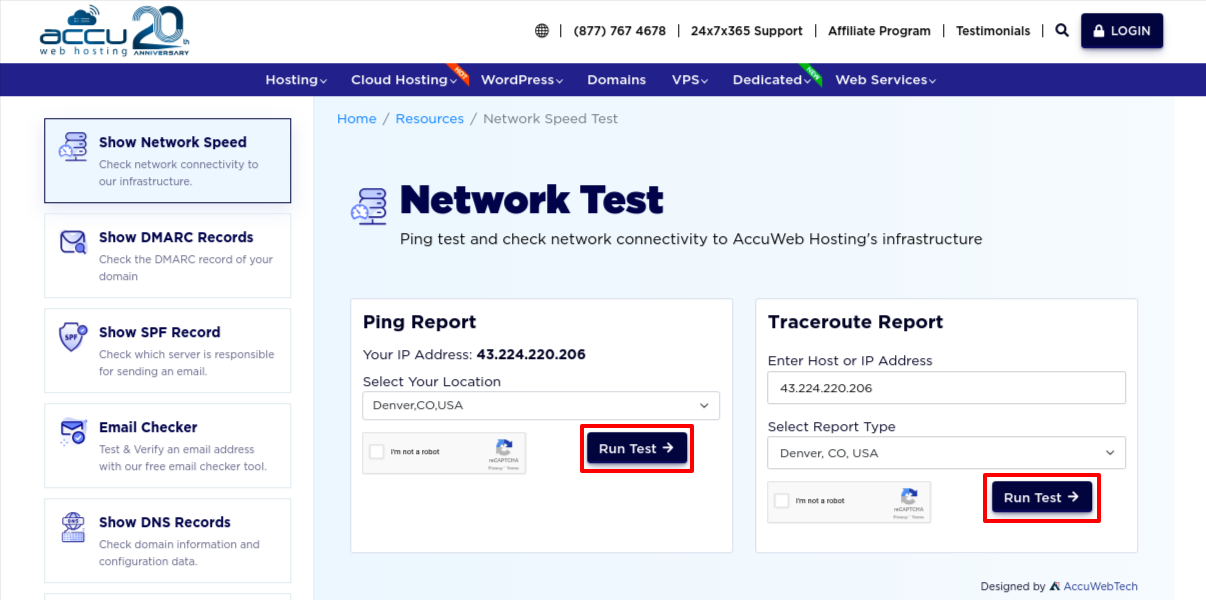Click the AccuWebTech logo icon
Image resolution: width=1206 pixels, height=600 pixels.
point(1055,586)
